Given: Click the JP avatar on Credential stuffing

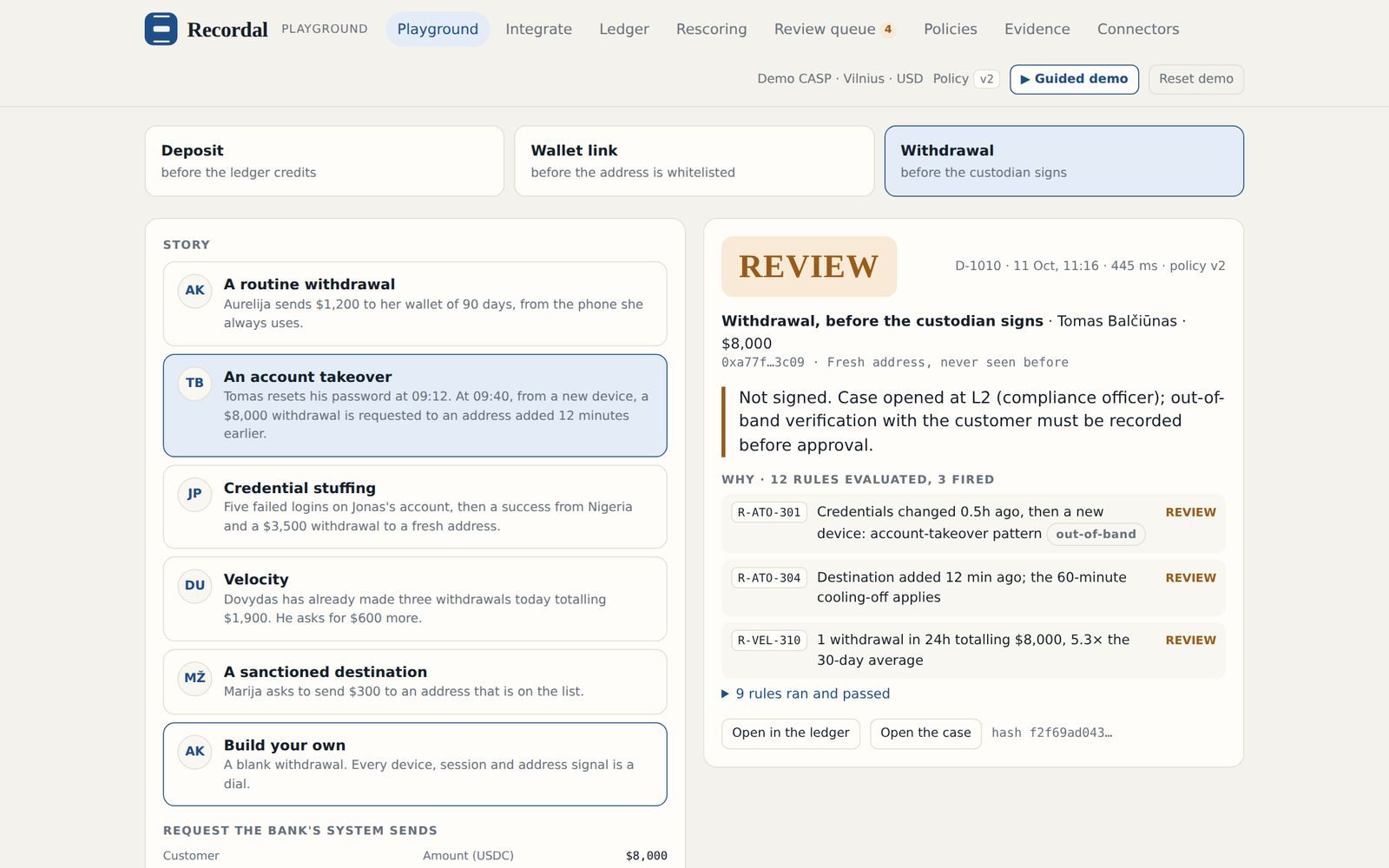Looking at the screenshot, I should click(194, 494).
